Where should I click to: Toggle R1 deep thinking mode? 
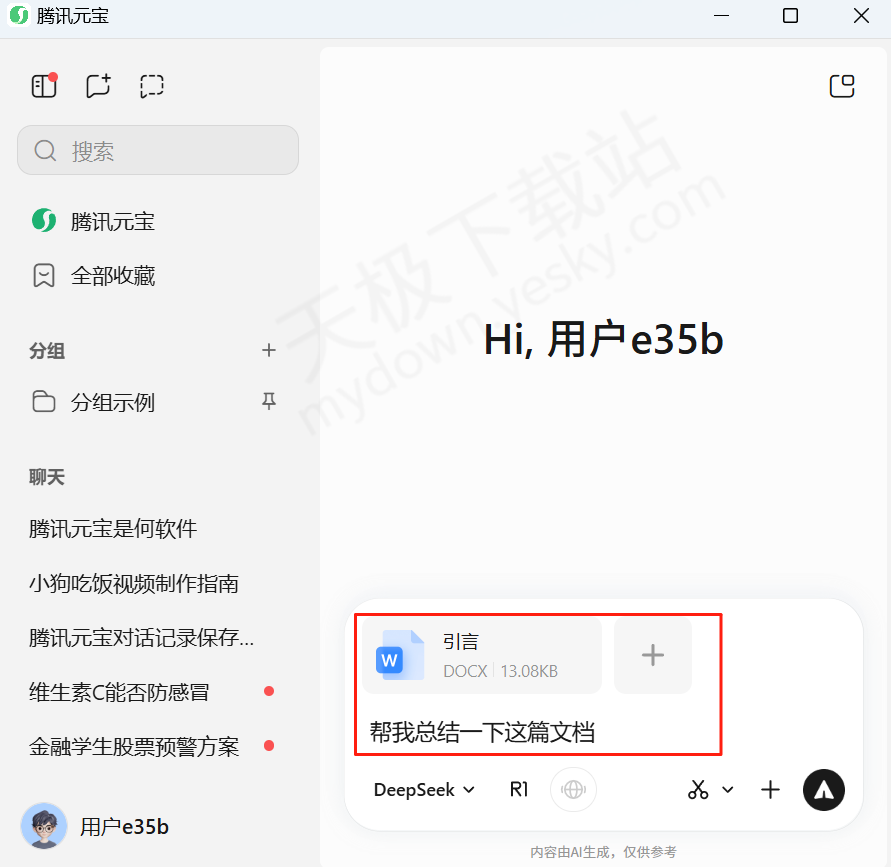click(519, 789)
